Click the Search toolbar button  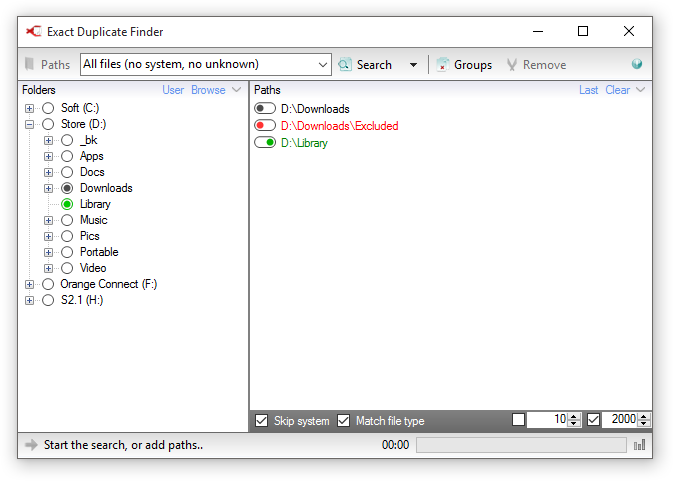pyautogui.click(x=366, y=64)
